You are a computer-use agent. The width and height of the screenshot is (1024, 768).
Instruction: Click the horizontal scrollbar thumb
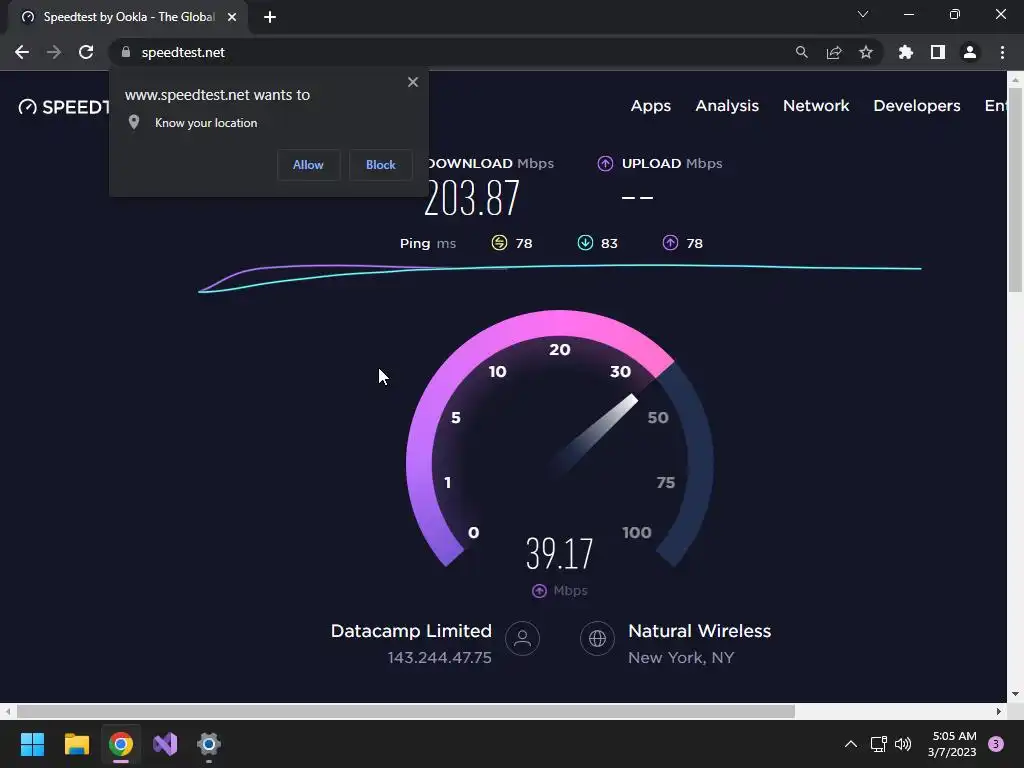tap(406, 711)
